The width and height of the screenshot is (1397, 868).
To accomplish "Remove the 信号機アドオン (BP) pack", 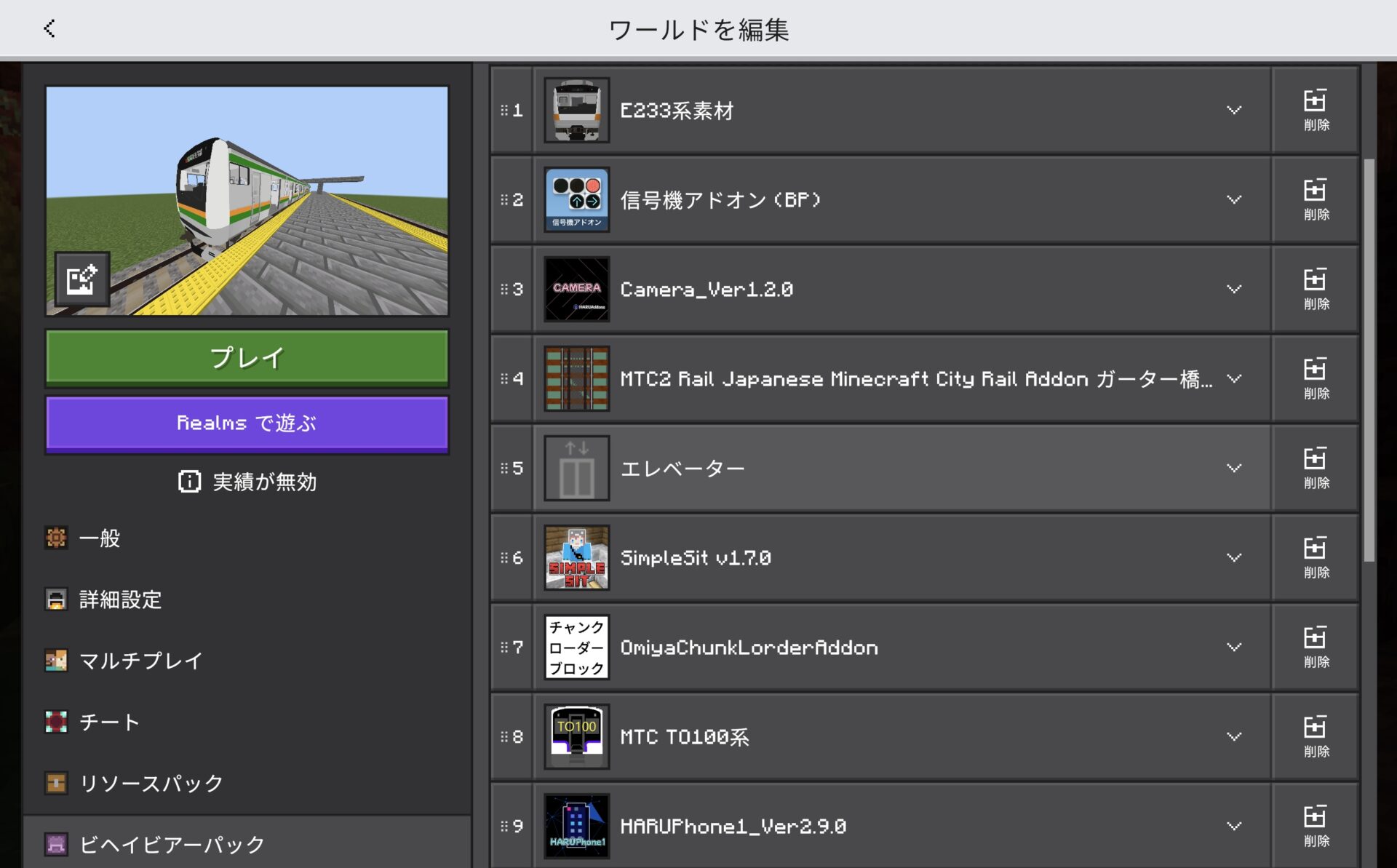I will [1316, 199].
